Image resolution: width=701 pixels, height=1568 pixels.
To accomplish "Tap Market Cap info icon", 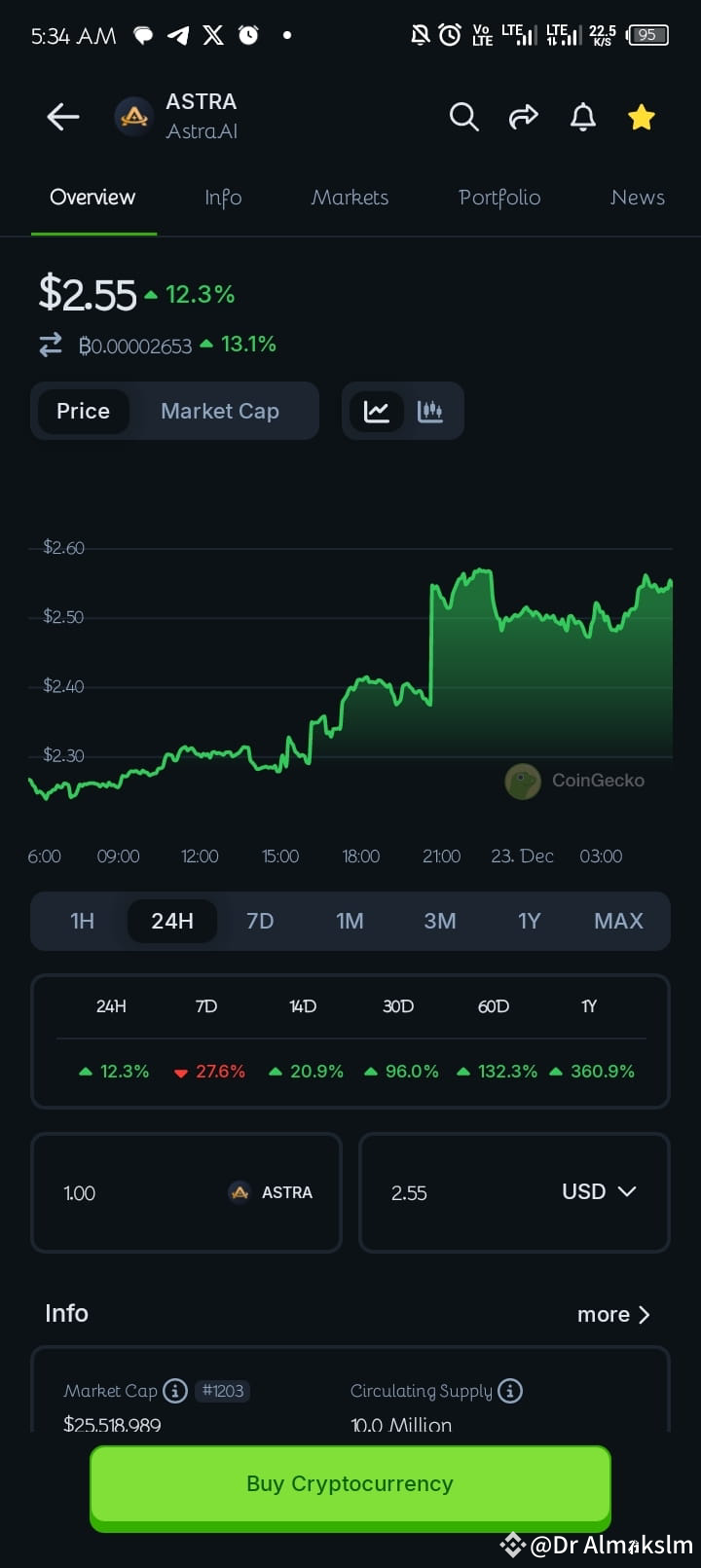I will (x=175, y=1391).
